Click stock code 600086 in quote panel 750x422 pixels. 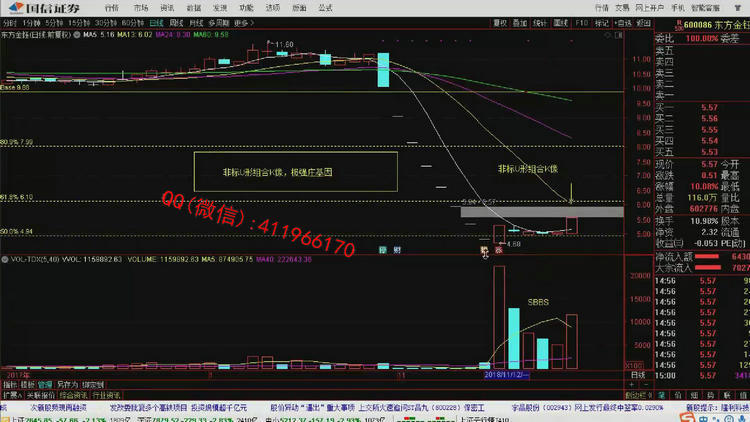coord(698,25)
